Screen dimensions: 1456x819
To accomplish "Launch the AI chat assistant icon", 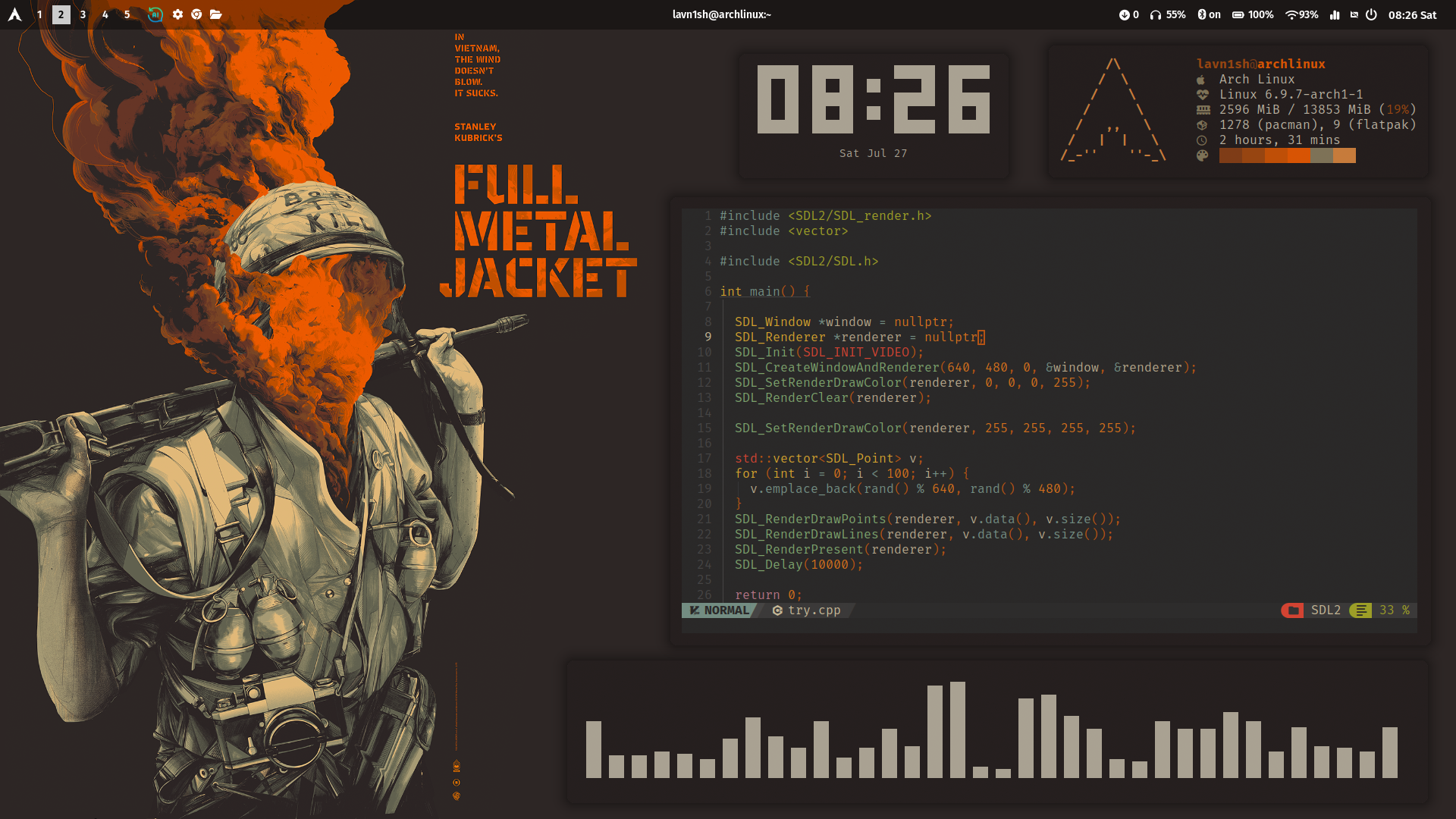I will tap(155, 14).
